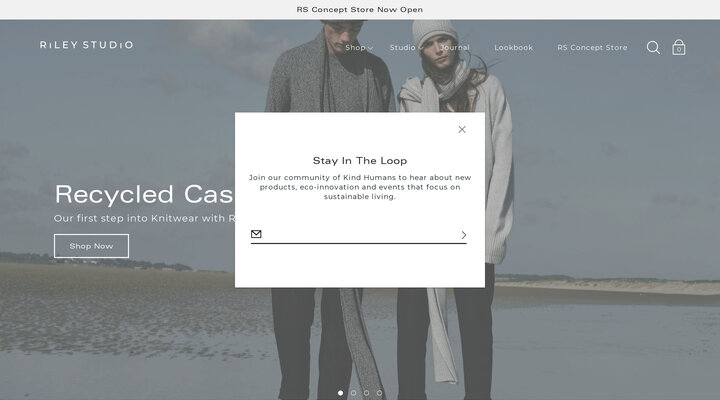Click the RS Concept Store Now Open banner

click(360, 10)
